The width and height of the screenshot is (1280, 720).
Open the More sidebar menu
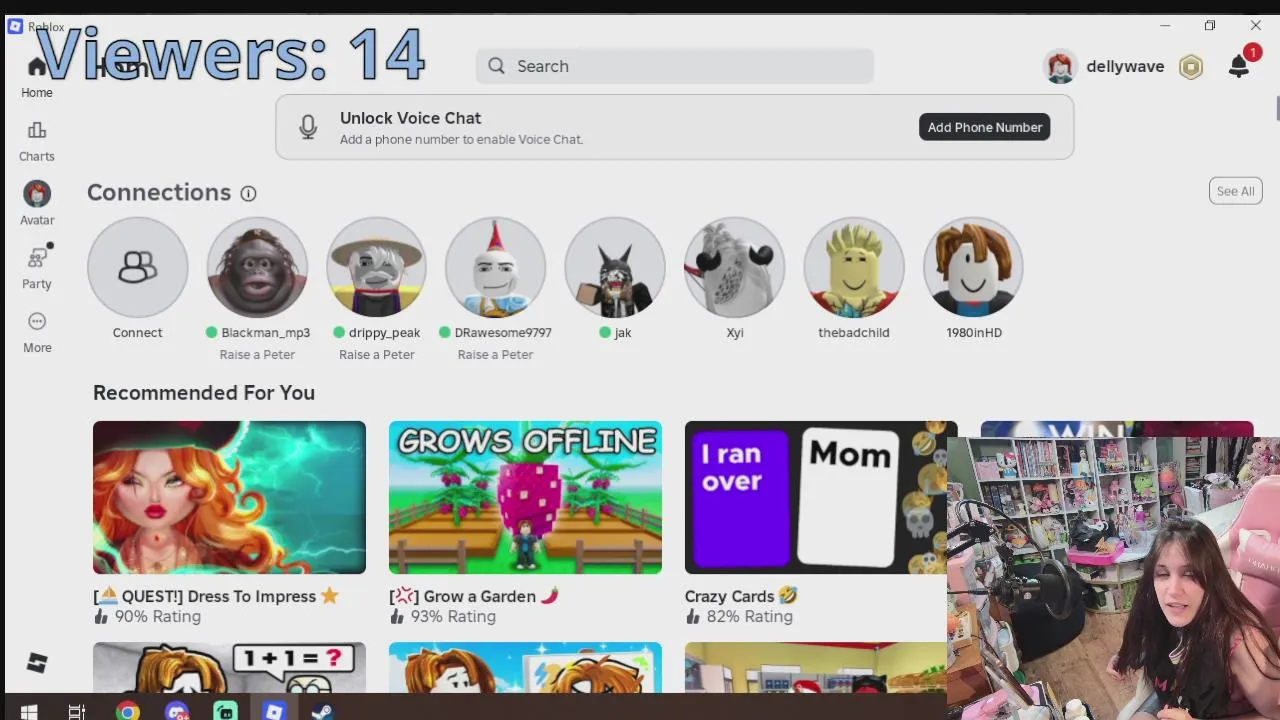37,322
